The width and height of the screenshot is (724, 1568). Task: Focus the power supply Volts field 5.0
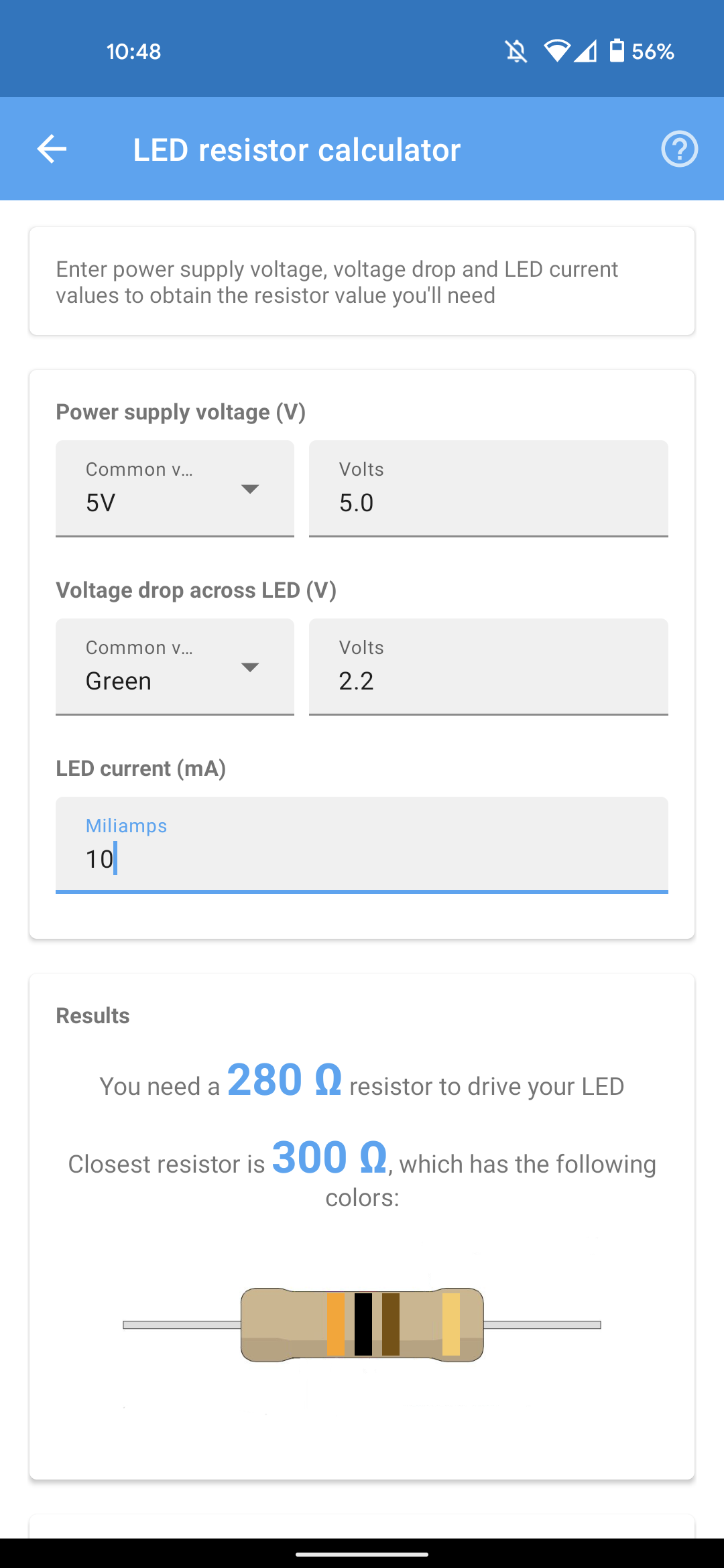click(x=489, y=488)
